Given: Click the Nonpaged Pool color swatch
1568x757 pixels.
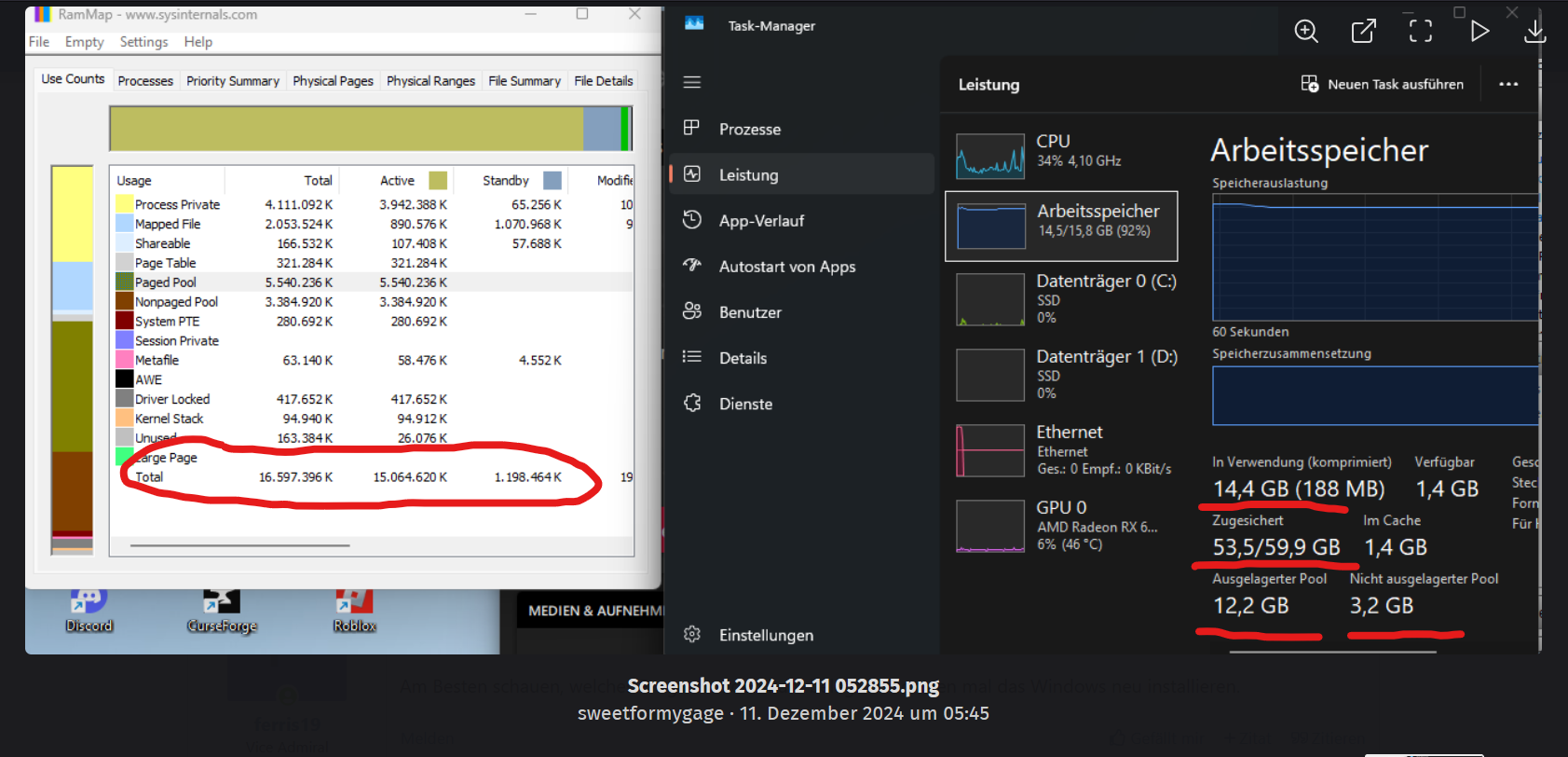Looking at the screenshot, I should click(124, 302).
